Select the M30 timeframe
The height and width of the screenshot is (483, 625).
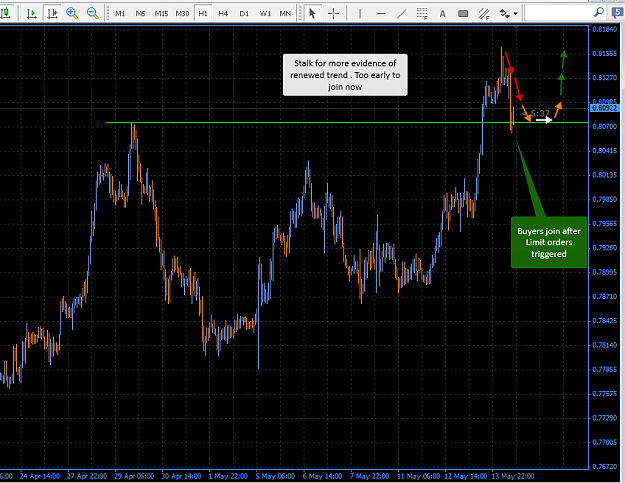pyautogui.click(x=182, y=14)
